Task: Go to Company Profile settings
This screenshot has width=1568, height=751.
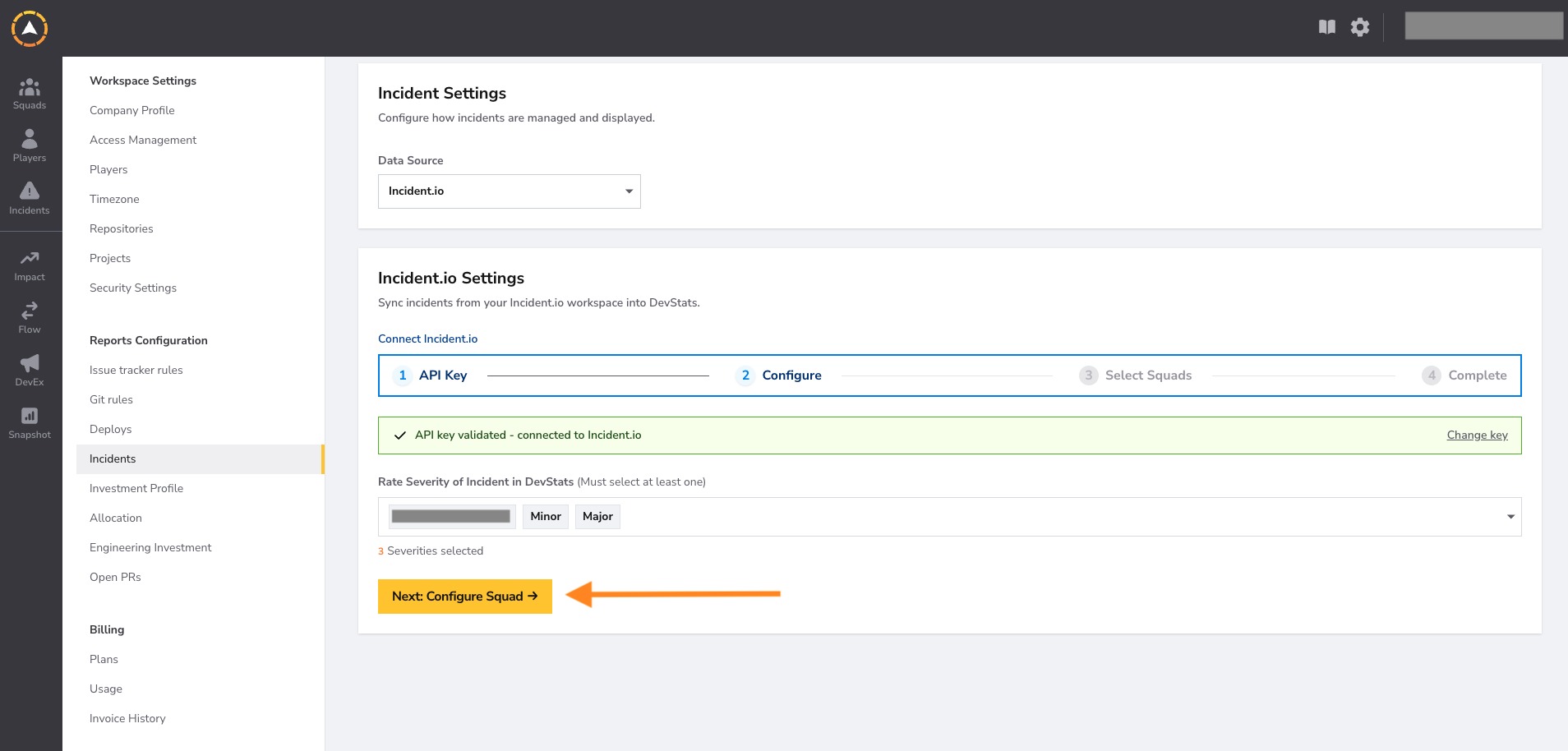Action: 132,110
